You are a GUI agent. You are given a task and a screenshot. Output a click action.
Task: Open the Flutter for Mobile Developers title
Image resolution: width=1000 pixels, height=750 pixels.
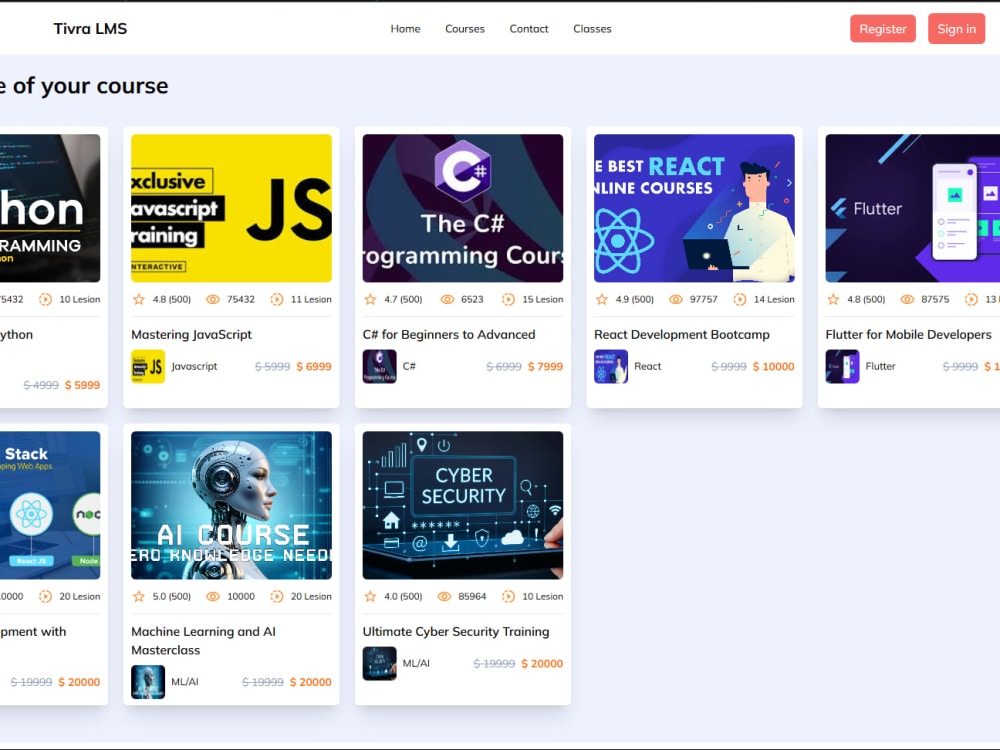coord(908,334)
